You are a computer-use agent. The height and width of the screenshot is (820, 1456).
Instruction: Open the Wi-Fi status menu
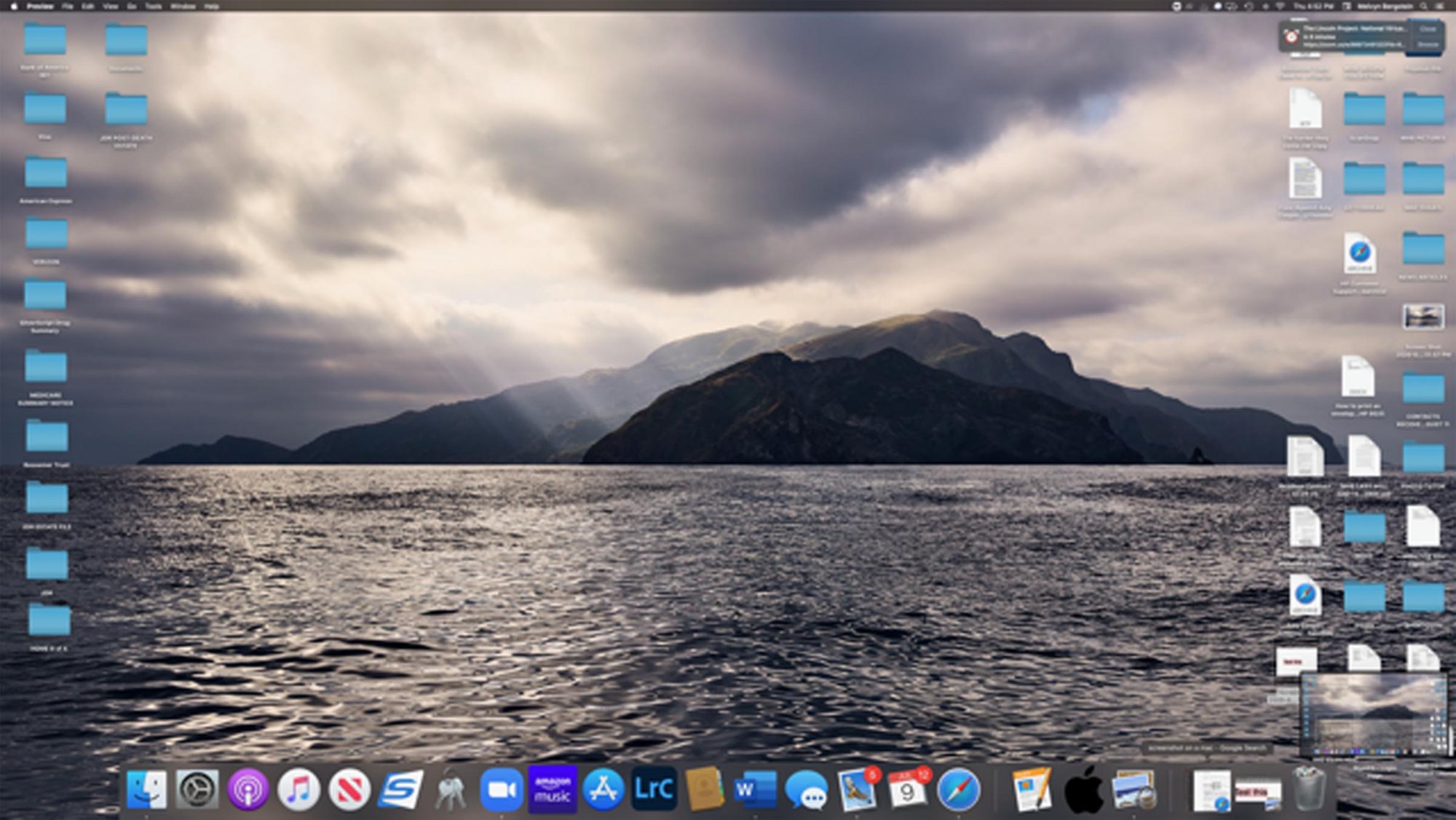tap(1280, 6)
